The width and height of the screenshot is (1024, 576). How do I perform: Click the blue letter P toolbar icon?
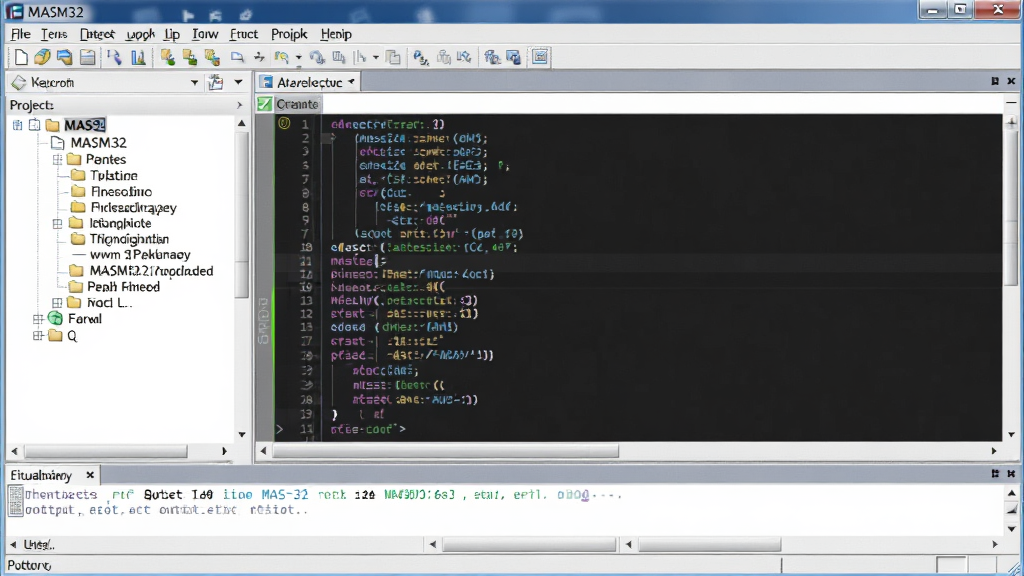[421, 57]
